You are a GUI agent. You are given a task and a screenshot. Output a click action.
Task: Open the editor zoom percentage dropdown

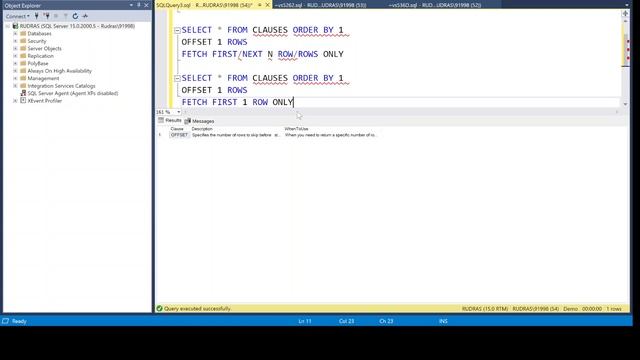coord(178,112)
